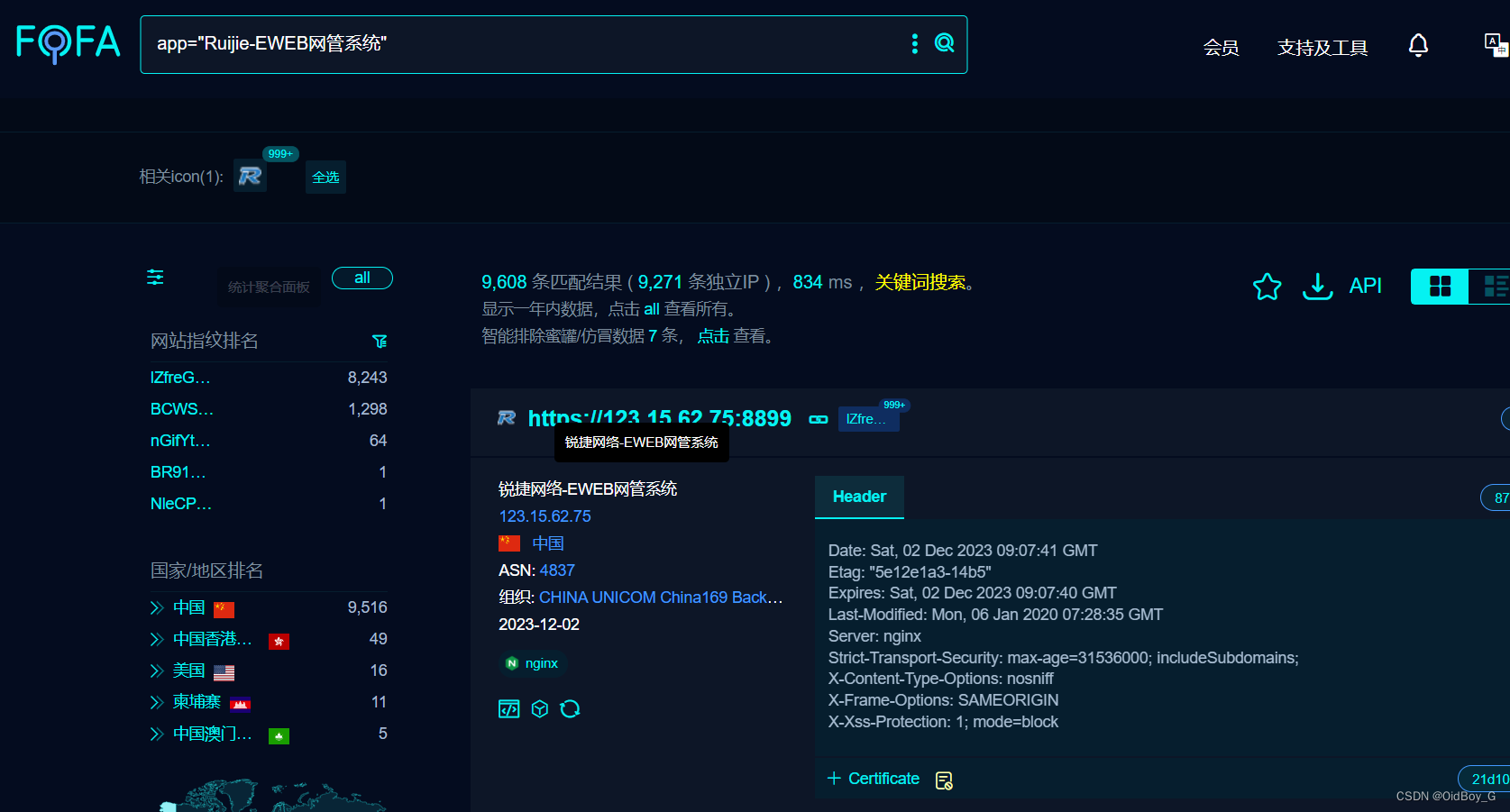Open search options three-dot menu
The width and height of the screenshot is (1510, 812).
(915, 43)
